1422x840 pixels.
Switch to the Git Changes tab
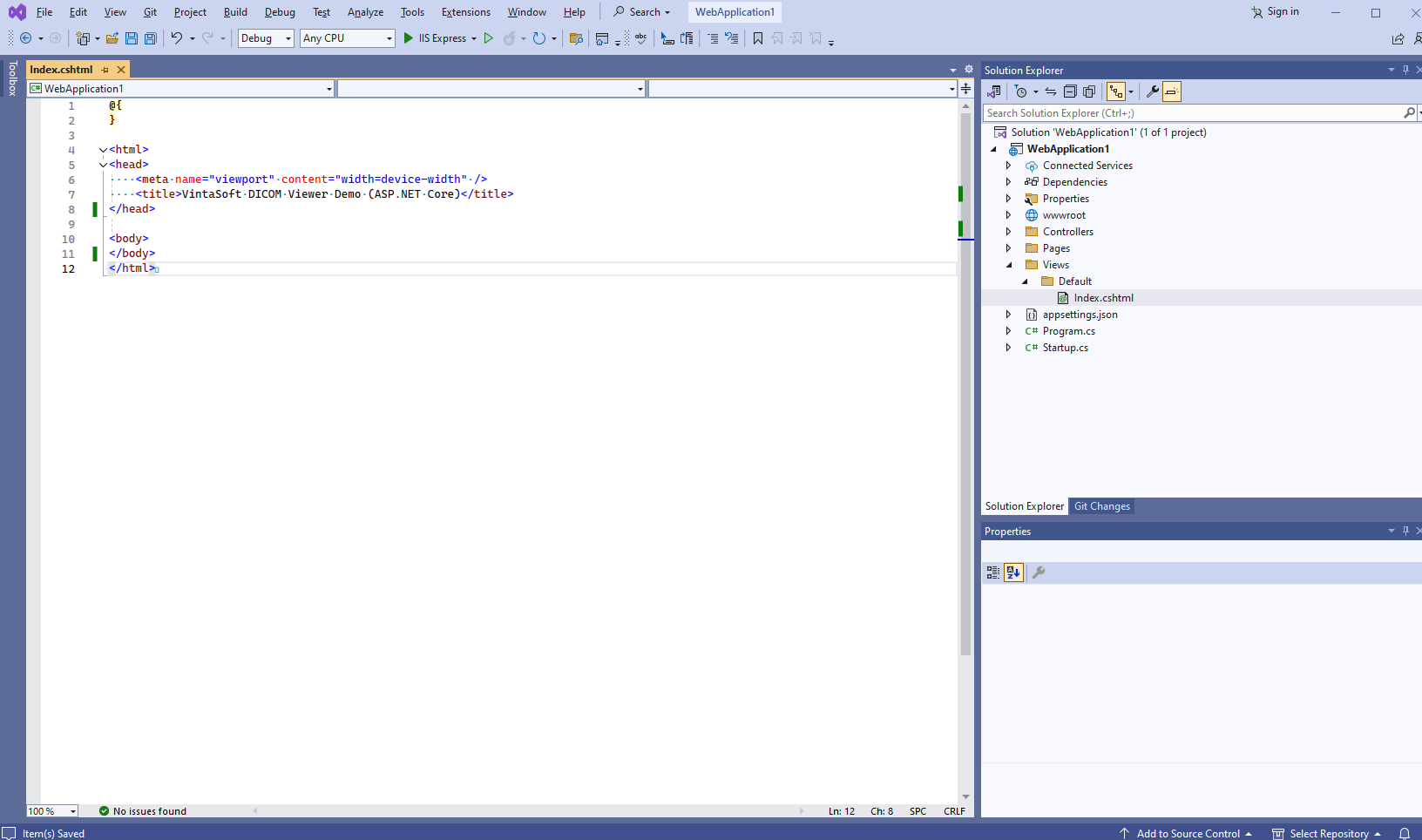[1101, 506]
